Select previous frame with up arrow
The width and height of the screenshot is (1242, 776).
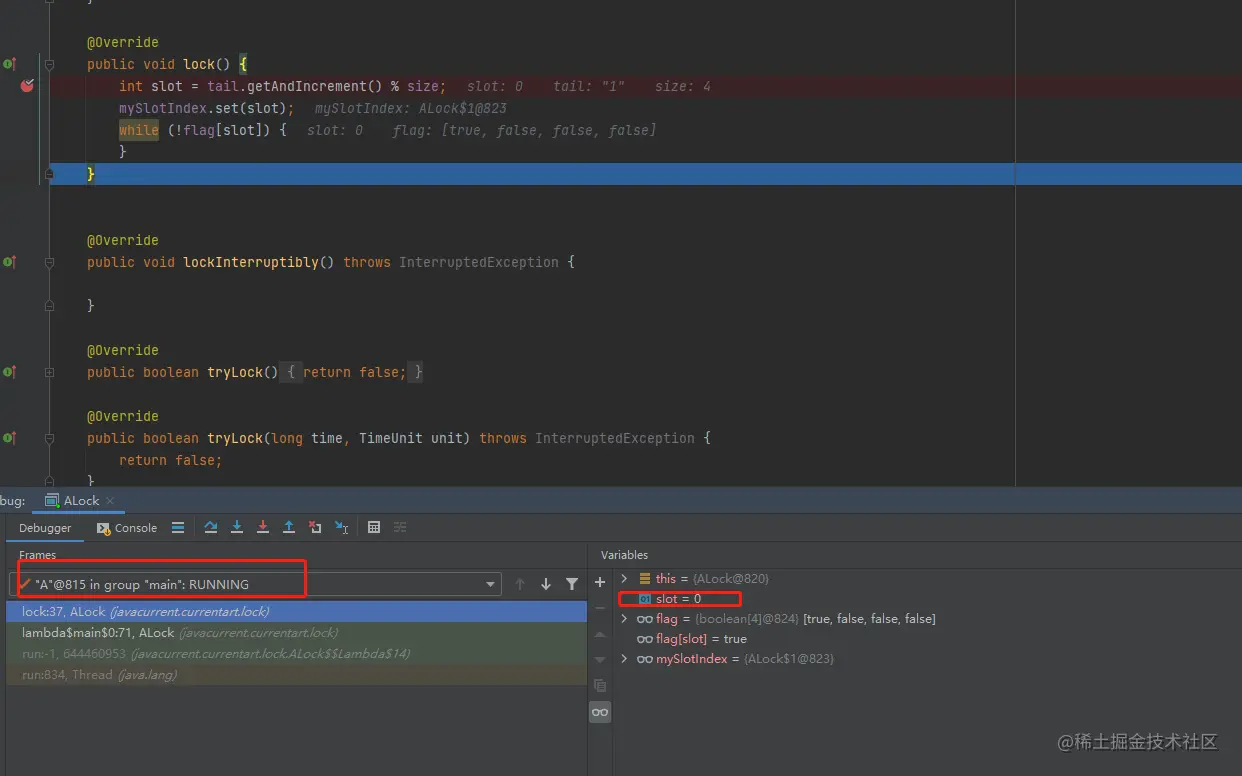click(x=520, y=584)
